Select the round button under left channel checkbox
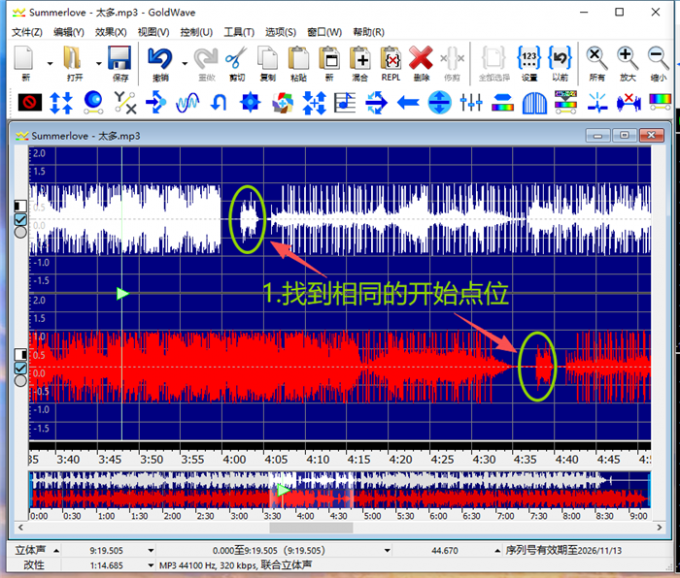Screen dimensions: 680x578 click(20, 232)
